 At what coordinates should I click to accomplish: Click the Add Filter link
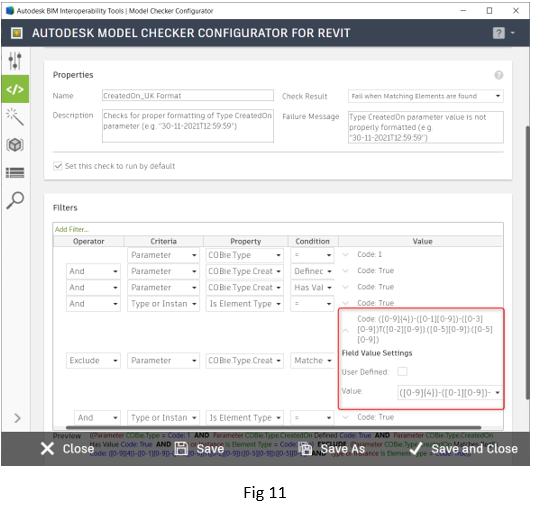72,229
